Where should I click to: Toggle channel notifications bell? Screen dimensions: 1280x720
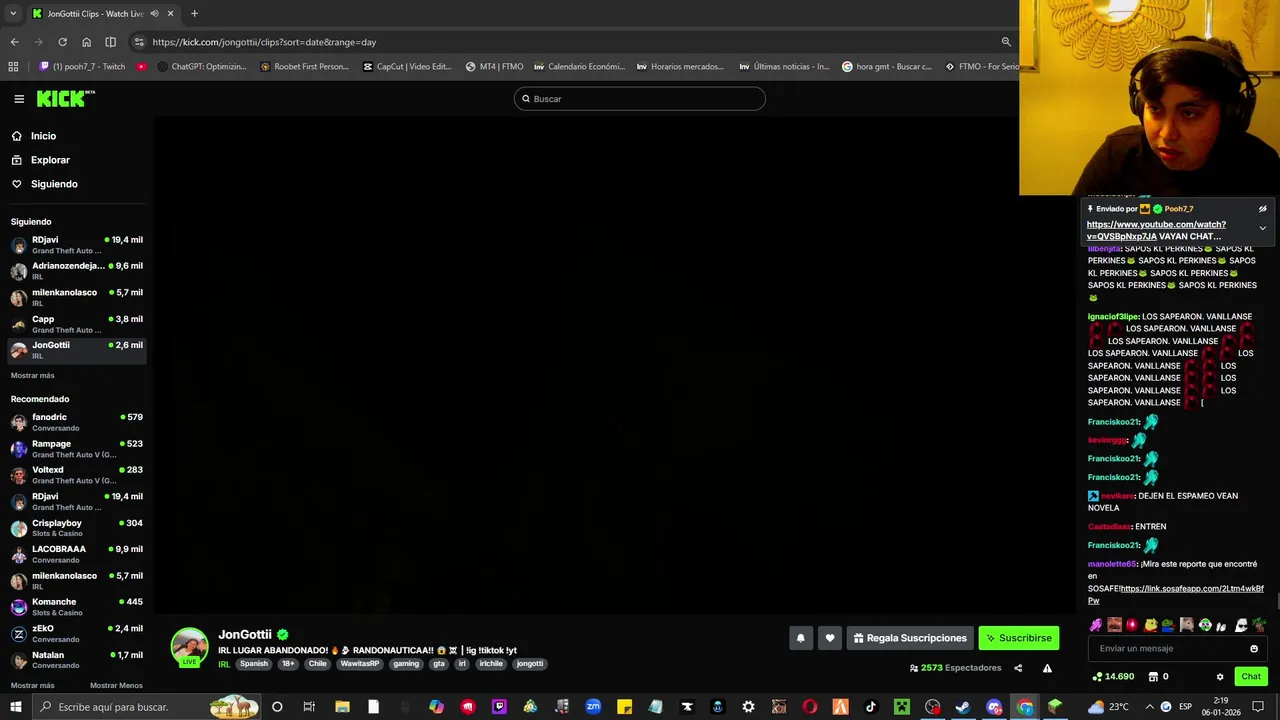800,638
